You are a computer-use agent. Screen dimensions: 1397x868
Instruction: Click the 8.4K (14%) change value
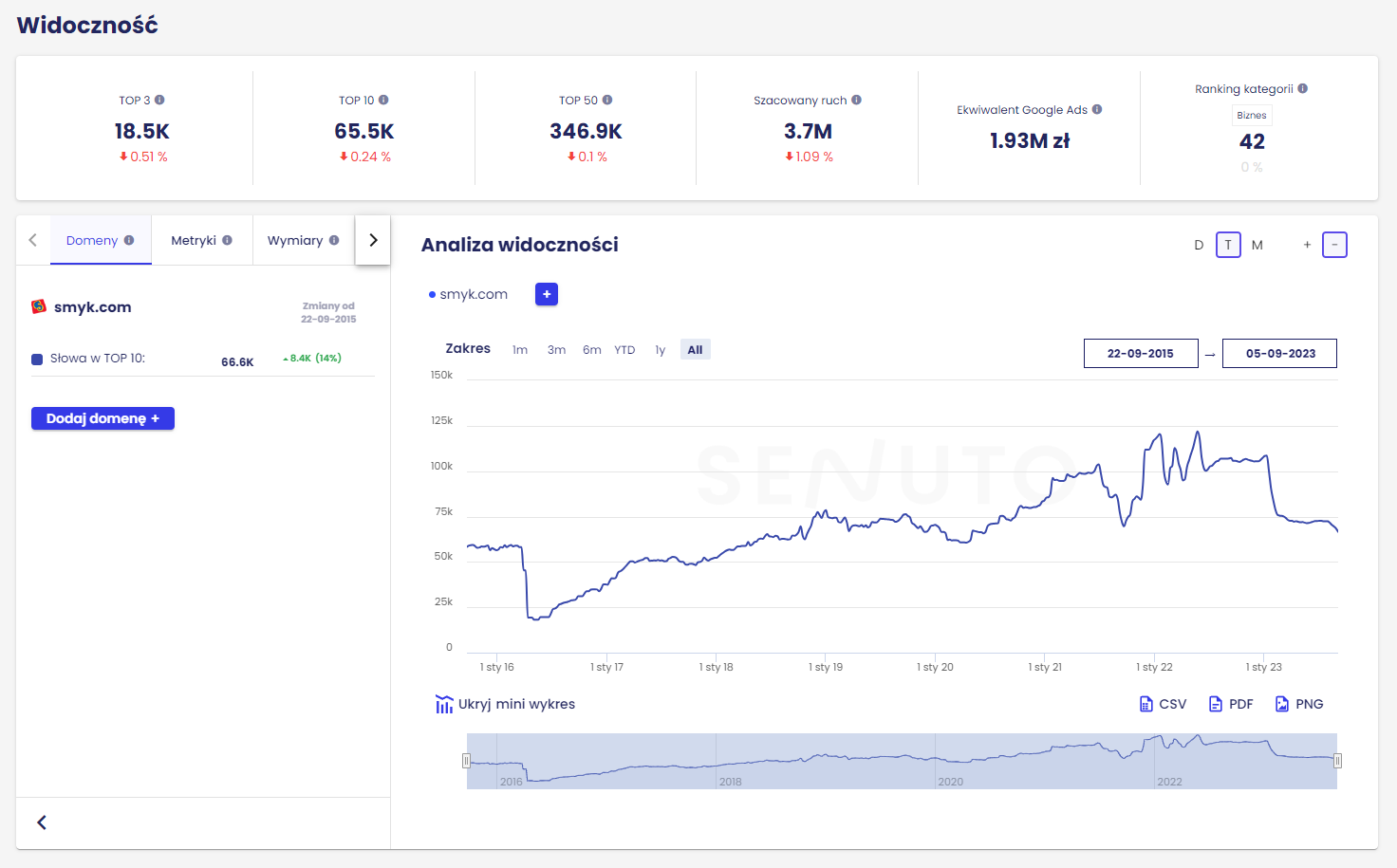(312, 359)
